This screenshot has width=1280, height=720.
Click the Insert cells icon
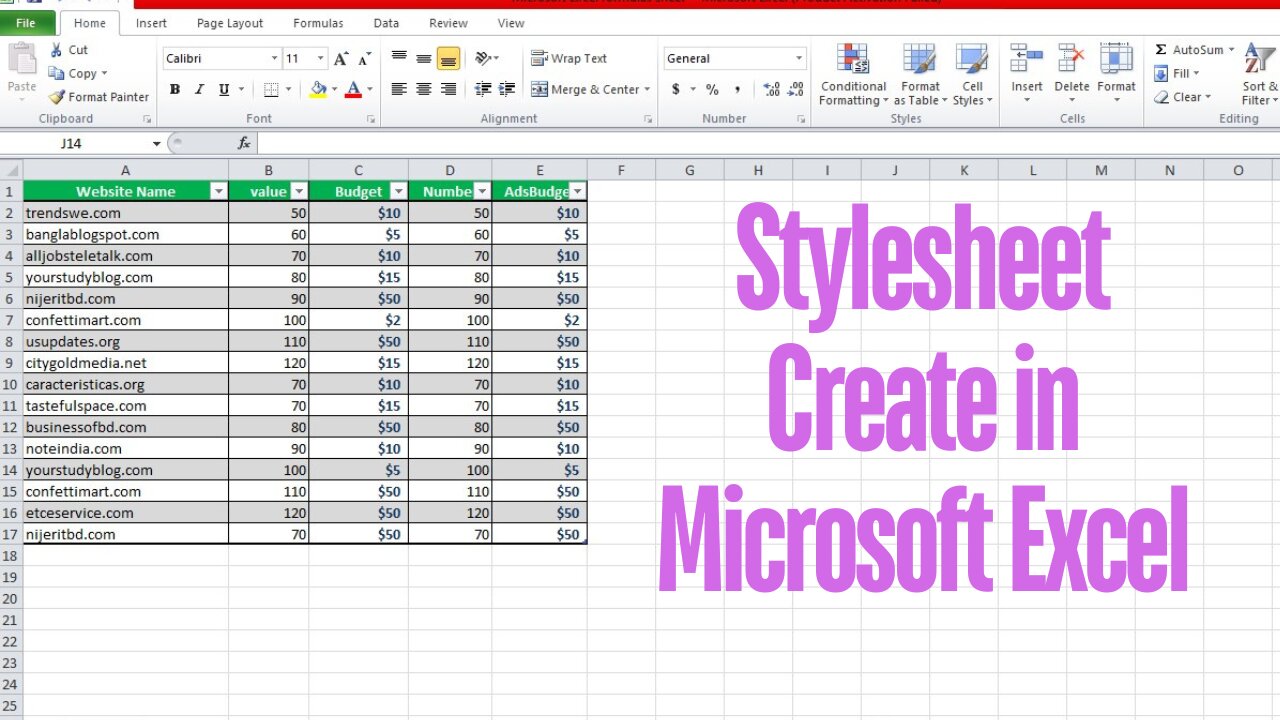coord(1027,59)
